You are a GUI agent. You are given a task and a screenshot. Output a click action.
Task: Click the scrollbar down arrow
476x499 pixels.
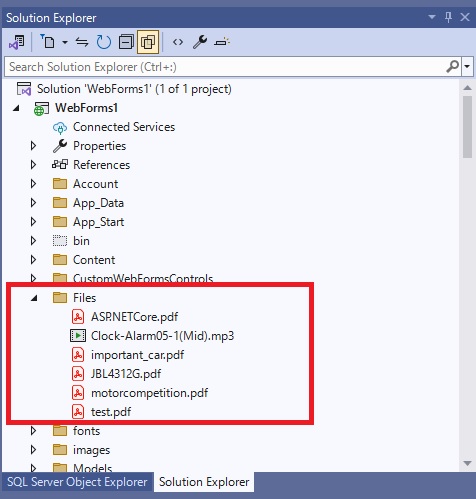click(x=467, y=463)
